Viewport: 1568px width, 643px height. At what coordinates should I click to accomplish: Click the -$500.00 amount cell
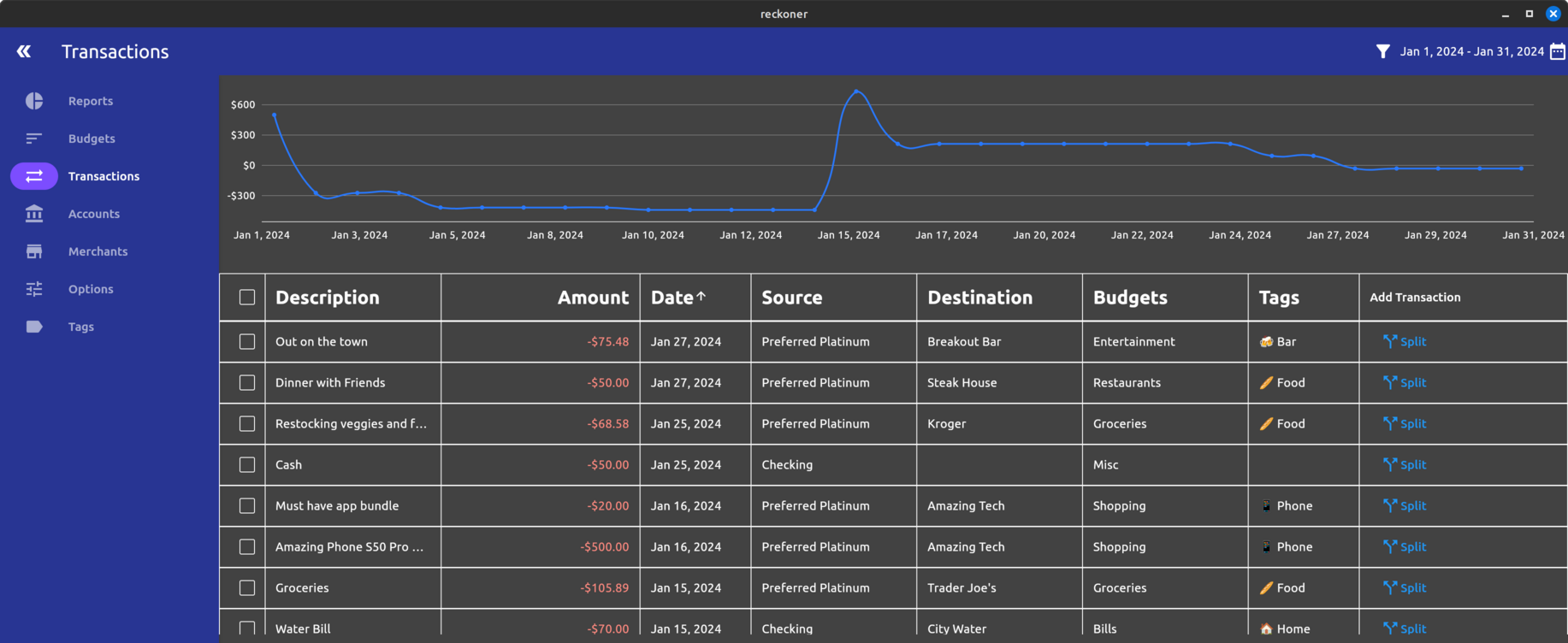coord(604,546)
